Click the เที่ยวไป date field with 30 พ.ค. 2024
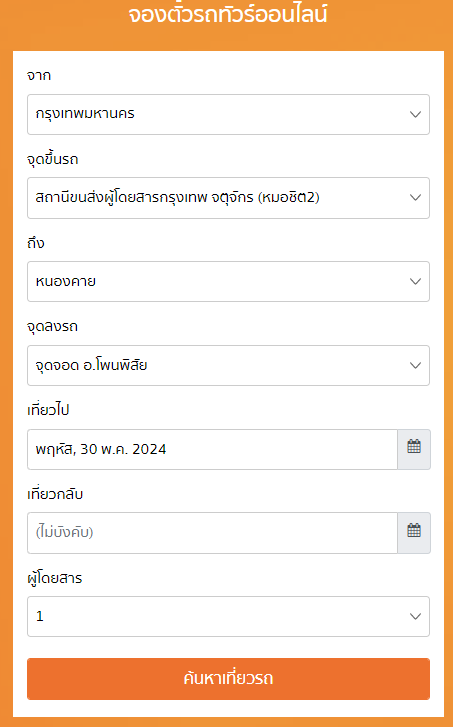Screen dimensions: 453x727 pos(212,449)
